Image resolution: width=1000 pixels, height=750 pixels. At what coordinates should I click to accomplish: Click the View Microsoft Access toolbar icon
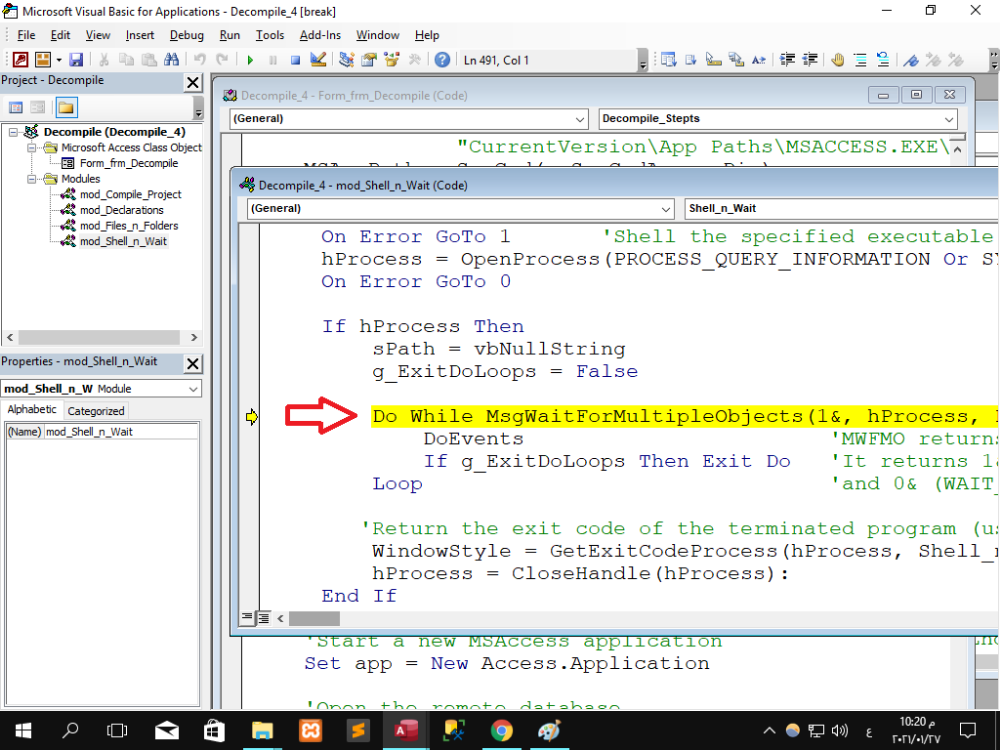[x=20, y=60]
